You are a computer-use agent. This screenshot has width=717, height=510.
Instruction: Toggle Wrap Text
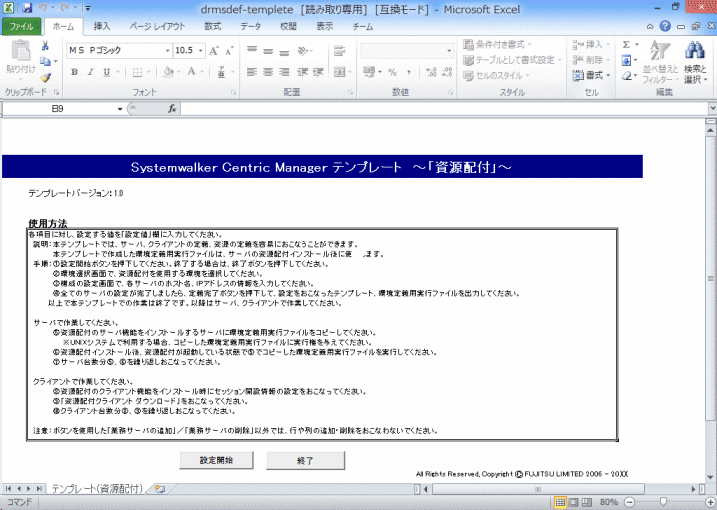(x=339, y=50)
